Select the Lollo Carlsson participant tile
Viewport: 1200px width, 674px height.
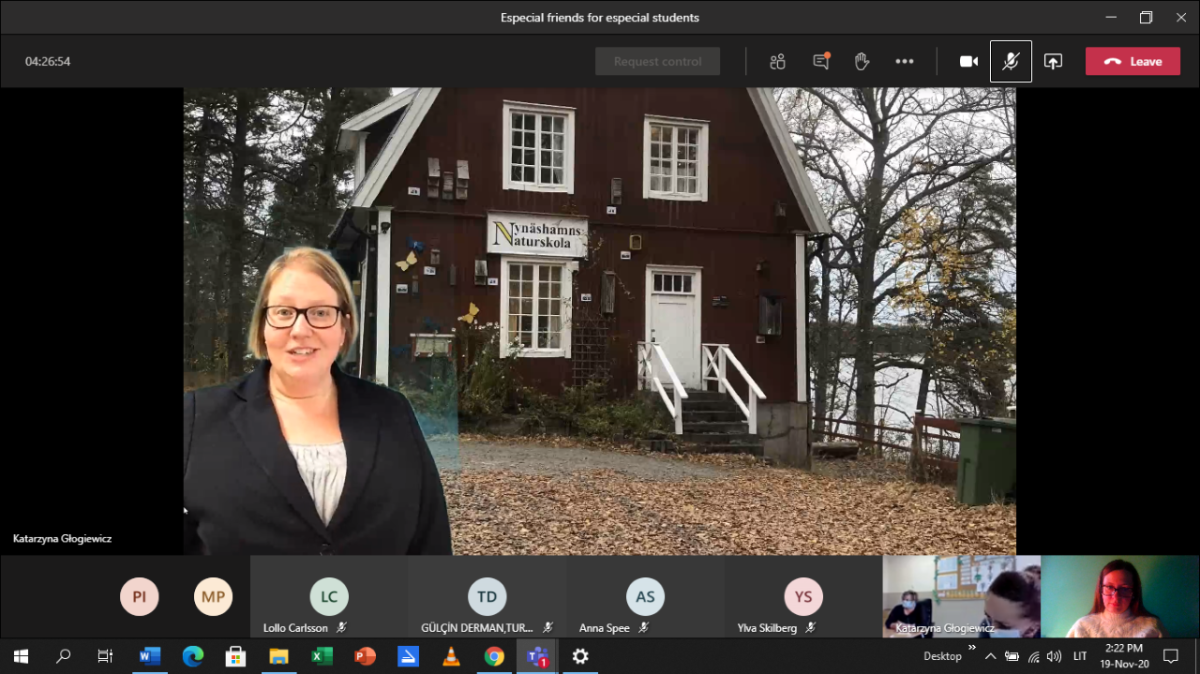[329, 597]
